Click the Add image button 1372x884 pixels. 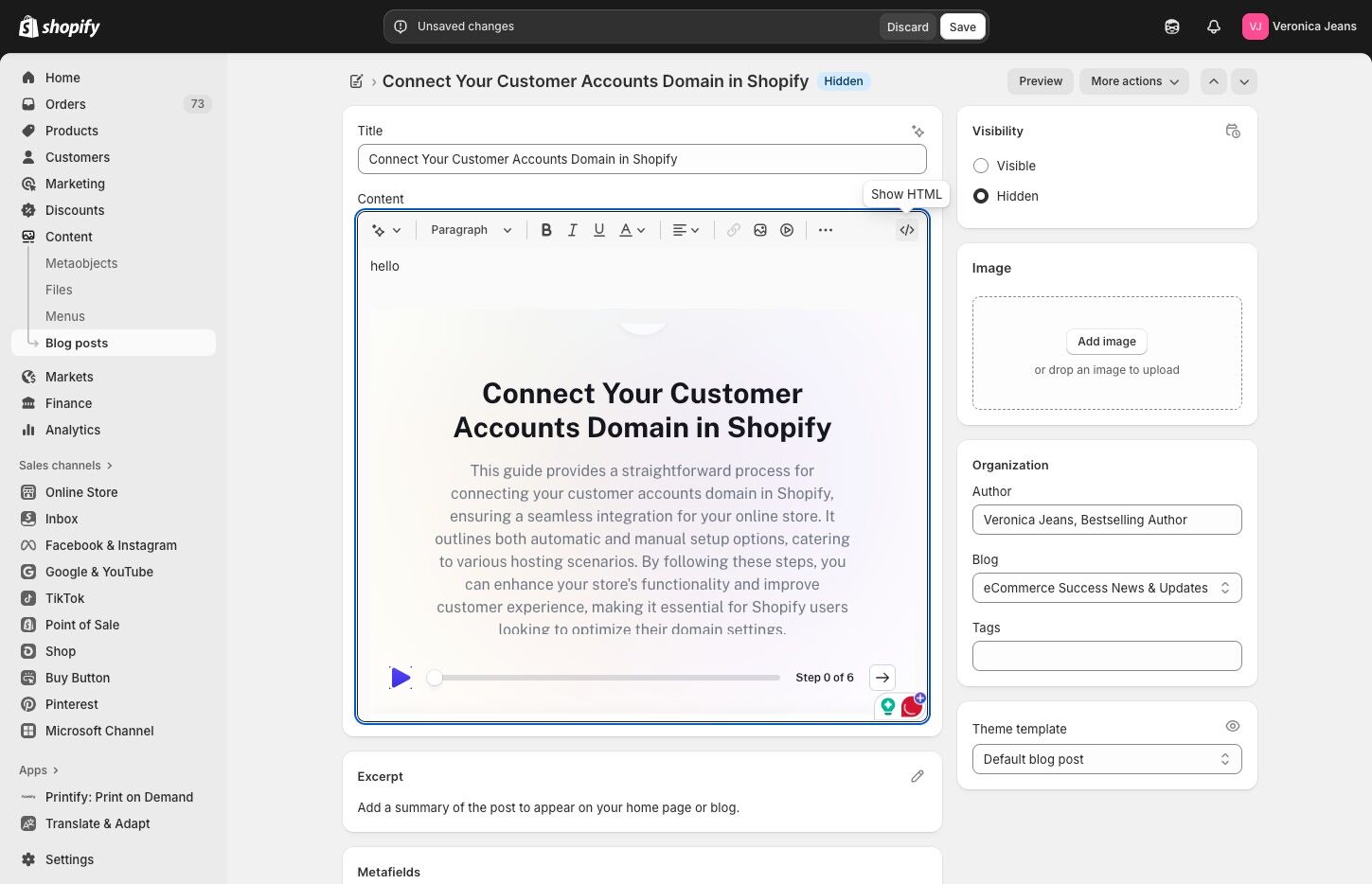click(1106, 342)
